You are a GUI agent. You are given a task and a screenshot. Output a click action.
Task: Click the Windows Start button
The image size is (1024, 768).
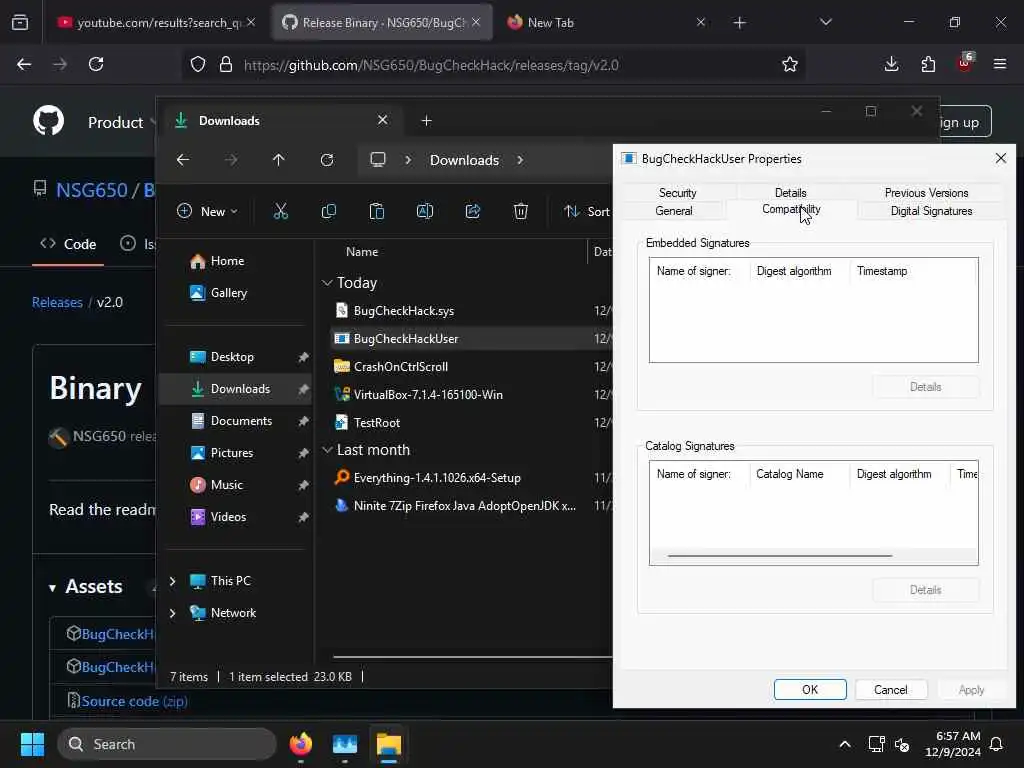(x=32, y=744)
